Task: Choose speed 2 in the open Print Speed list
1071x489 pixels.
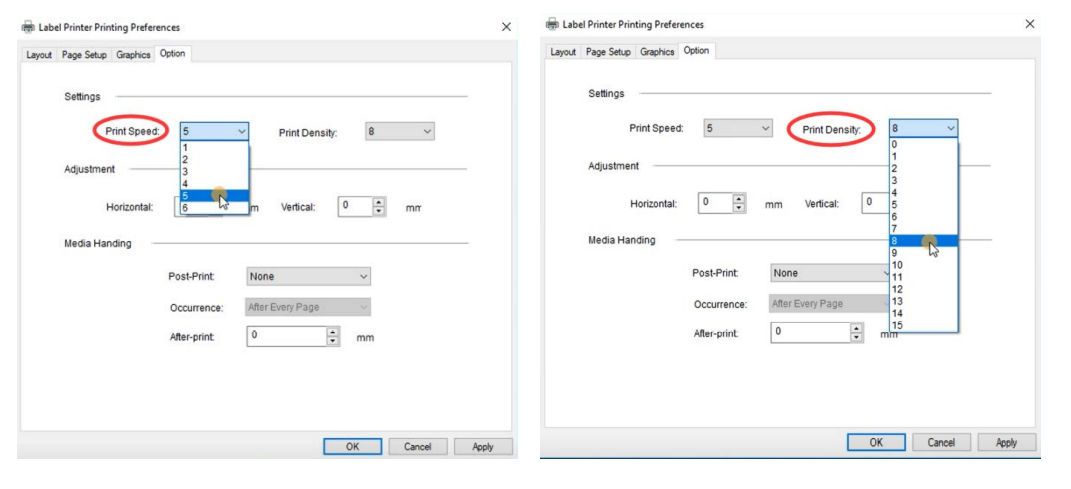Action: [x=214, y=159]
